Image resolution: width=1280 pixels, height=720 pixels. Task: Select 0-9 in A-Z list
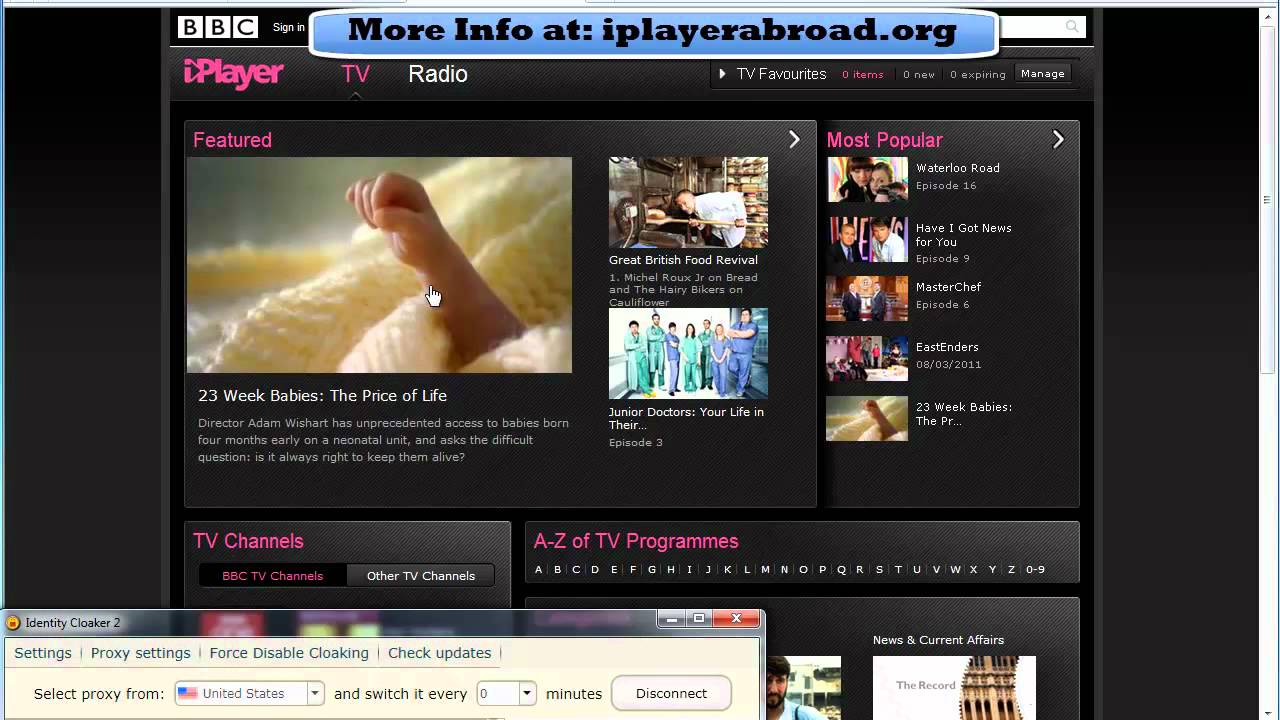tap(1035, 570)
